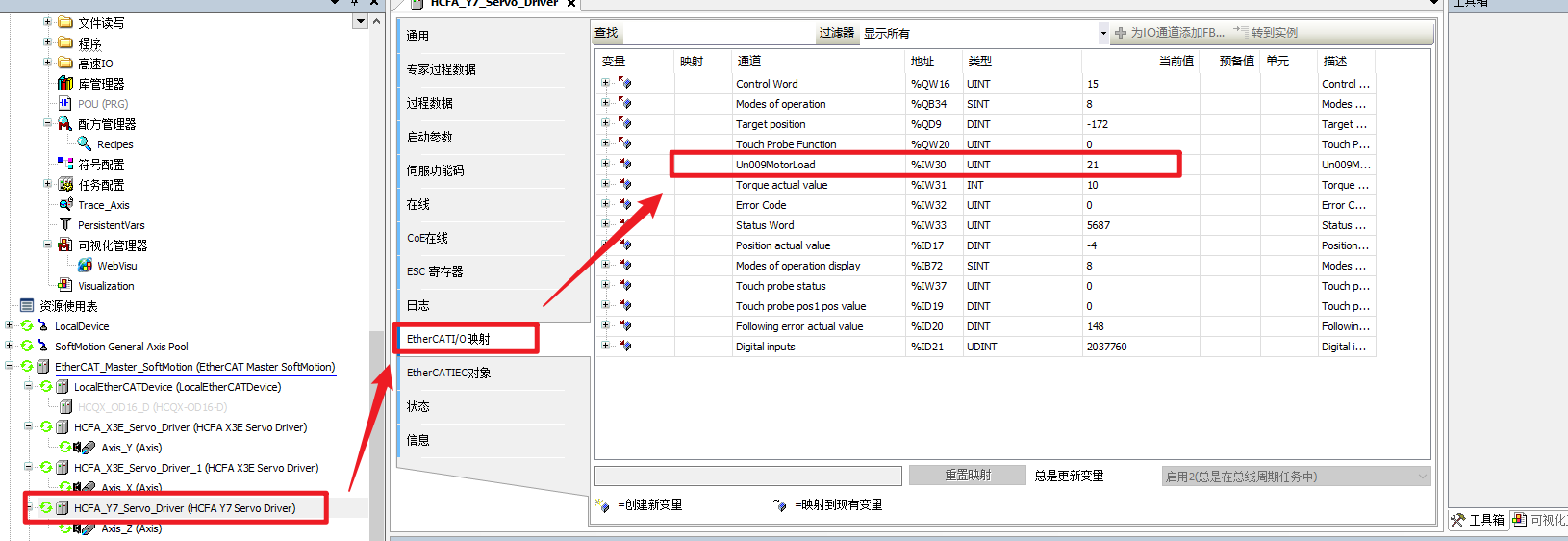1568x541 pixels.
Task: Click mapping icon in Un009MotorLoad row
Action: [625, 165]
